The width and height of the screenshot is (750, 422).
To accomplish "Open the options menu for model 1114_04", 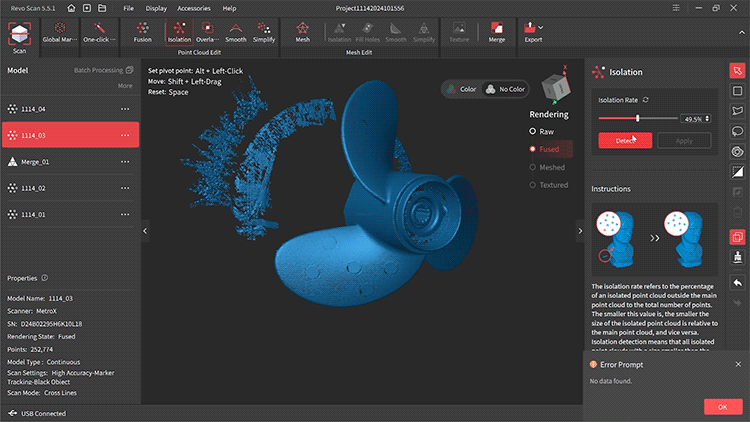I will point(125,108).
